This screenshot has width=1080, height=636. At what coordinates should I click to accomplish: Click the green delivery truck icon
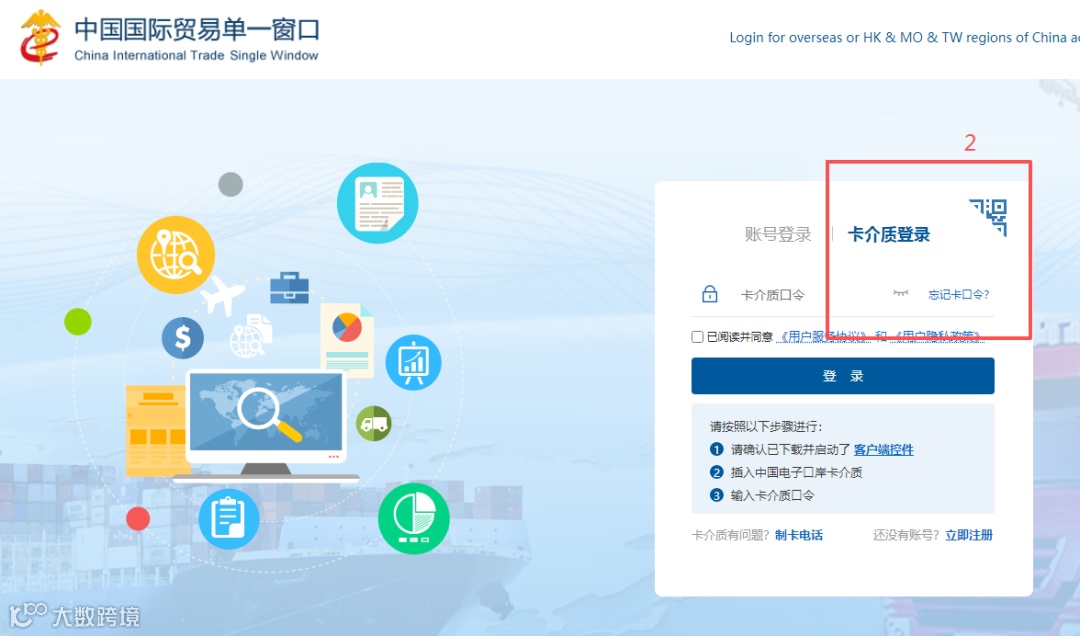tap(374, 423)
